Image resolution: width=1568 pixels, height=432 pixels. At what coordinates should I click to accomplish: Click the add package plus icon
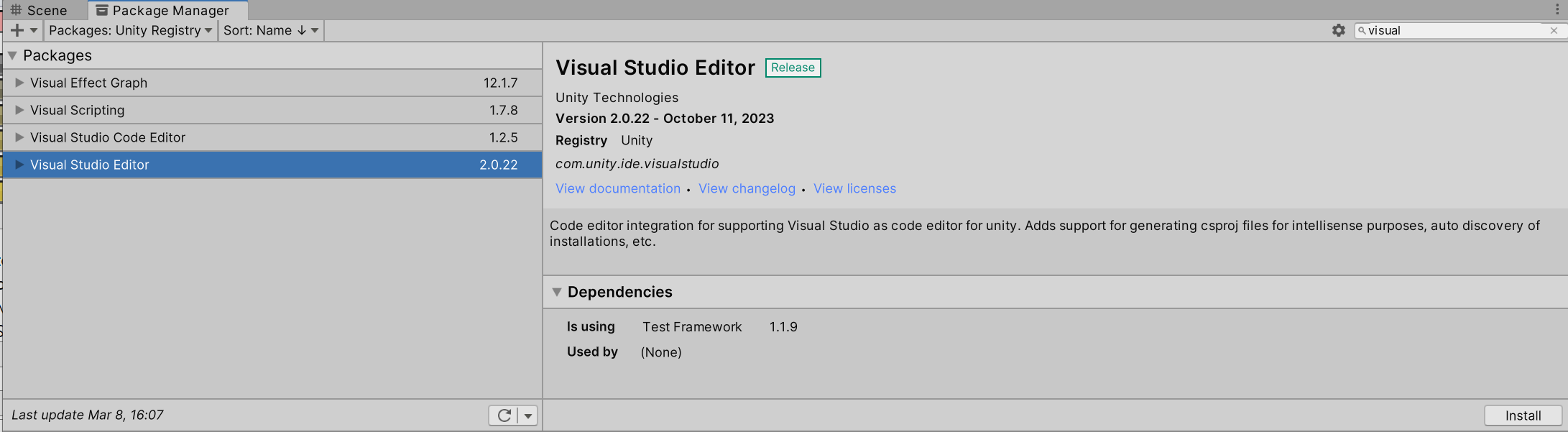click(x=17, y=30)
